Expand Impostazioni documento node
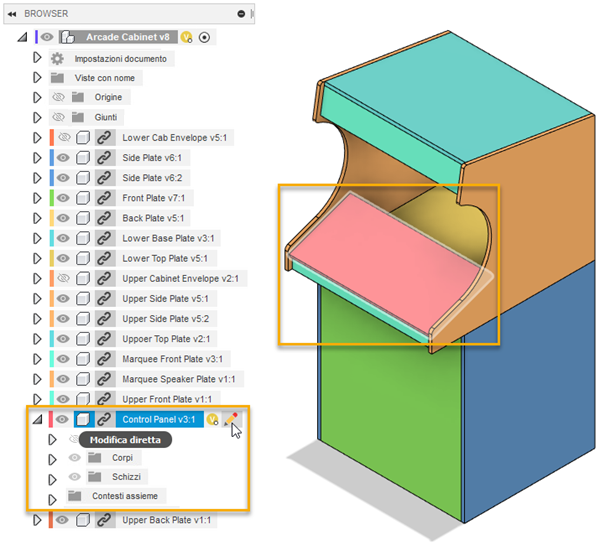608x552 pixels. (x=37, y=58)
